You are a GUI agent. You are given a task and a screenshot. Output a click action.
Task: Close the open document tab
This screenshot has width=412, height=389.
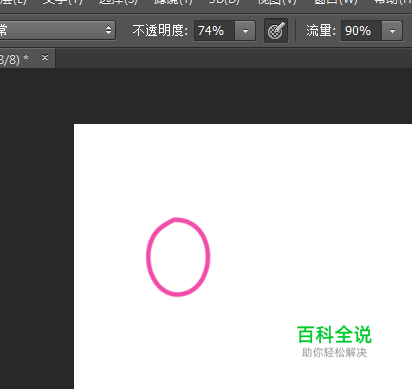[x=45, y=57]
